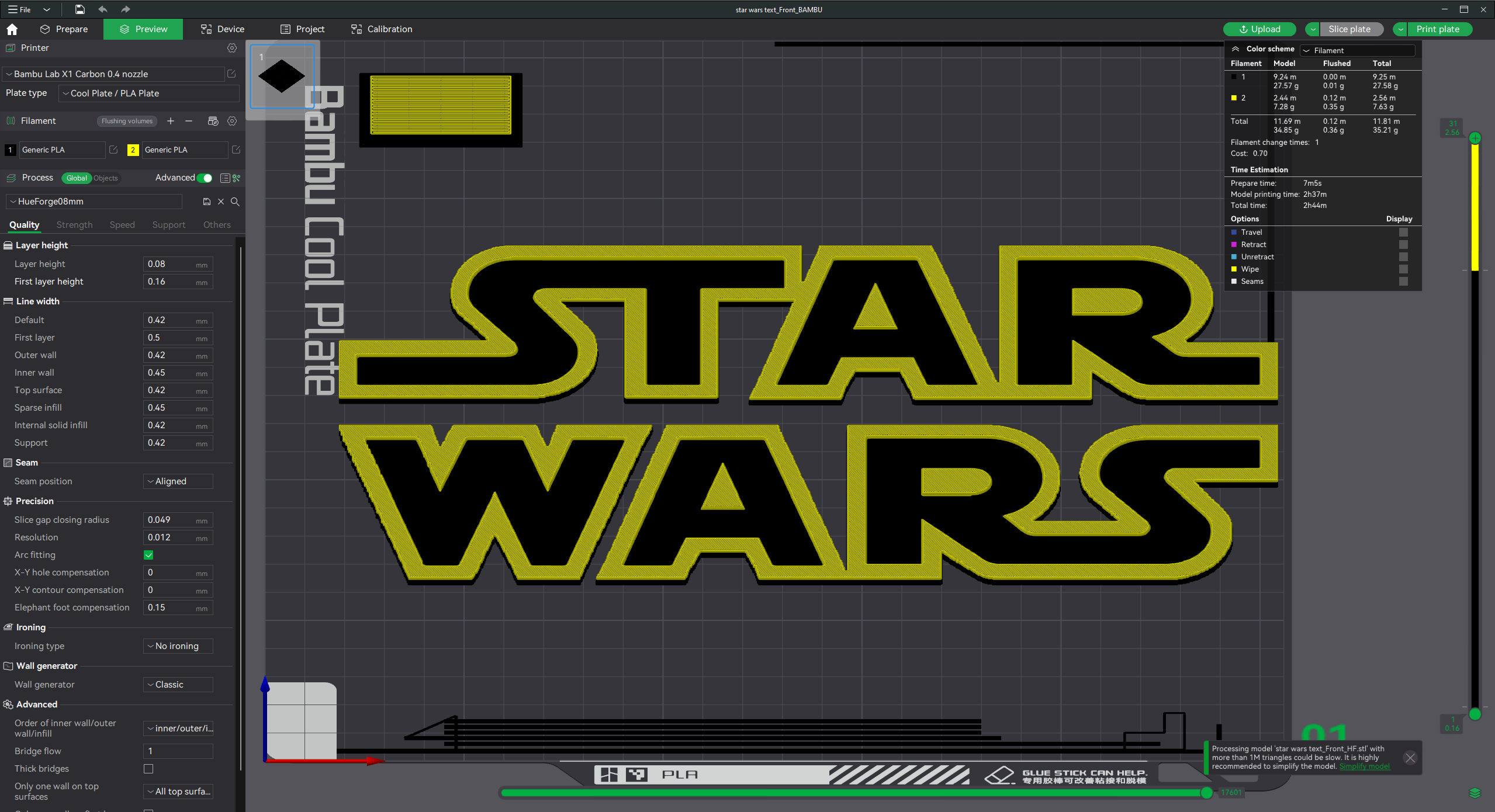1495x812 pixels.
Task: Open the process preset HueForge08mm dropdown
Action: tap(94, 202)
